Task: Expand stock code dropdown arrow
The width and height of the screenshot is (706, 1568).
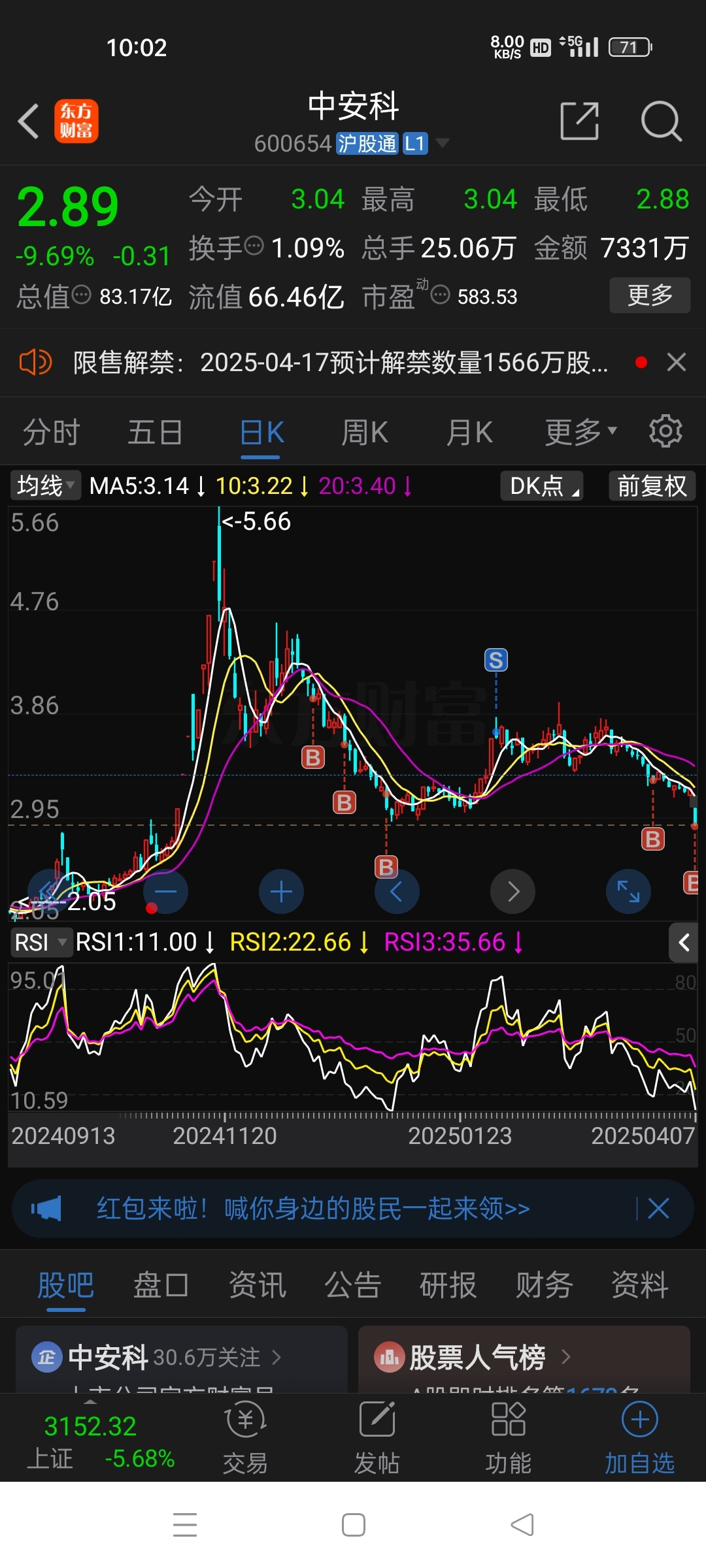Action: tap(443, 142)
